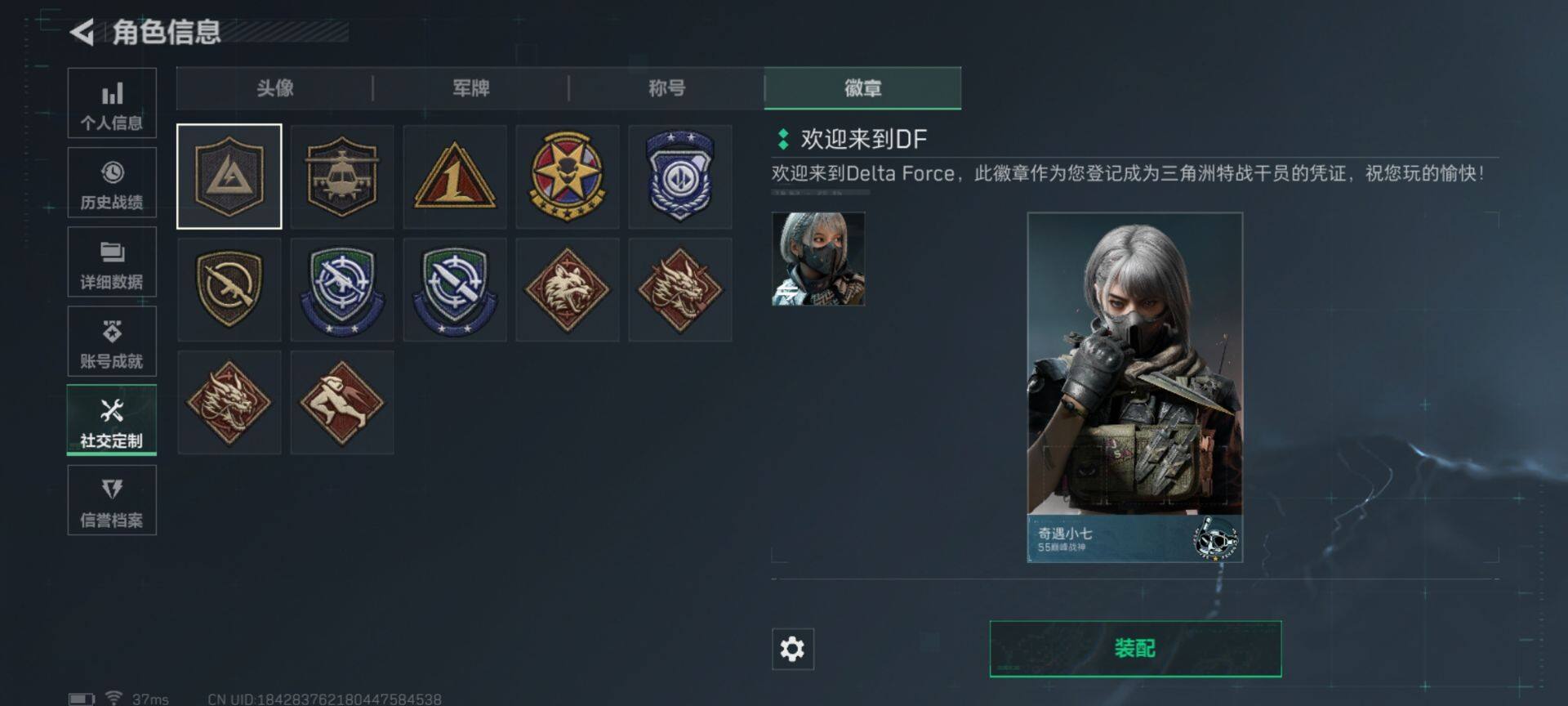
Task: Select the green crosshair knife badge
Action: click(455, 289)
